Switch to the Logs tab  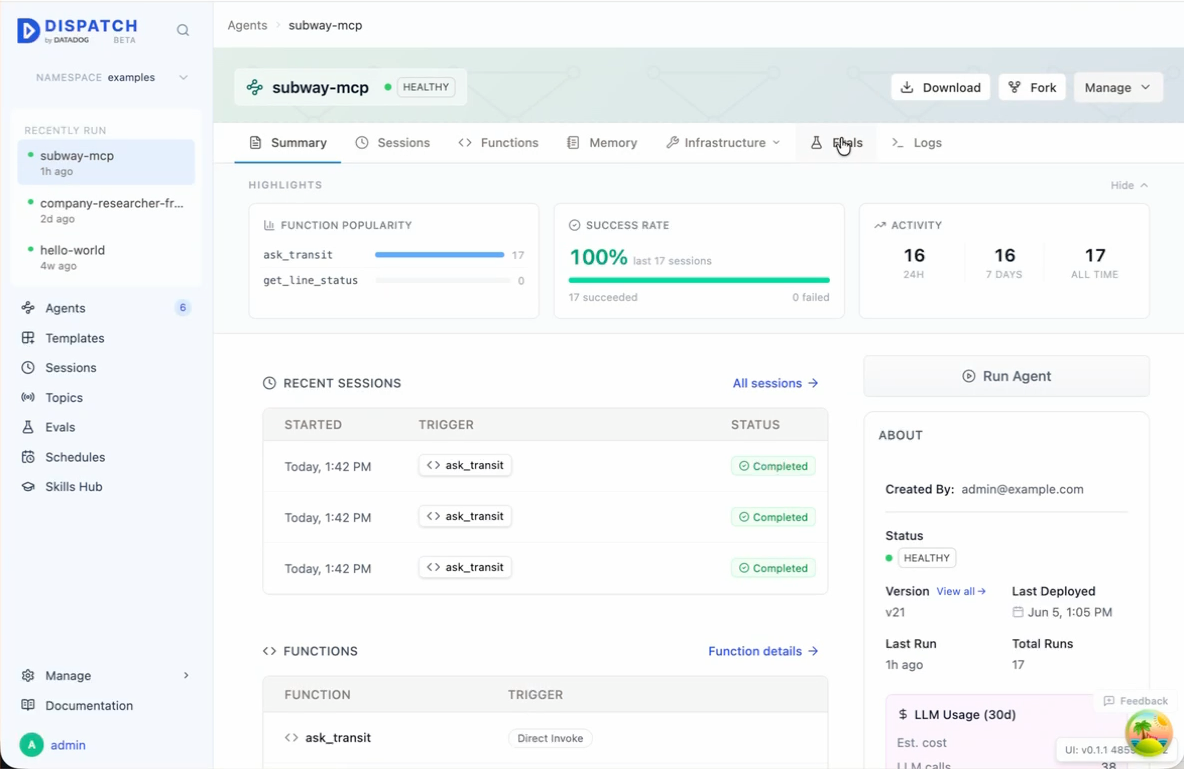coord(917,143)
